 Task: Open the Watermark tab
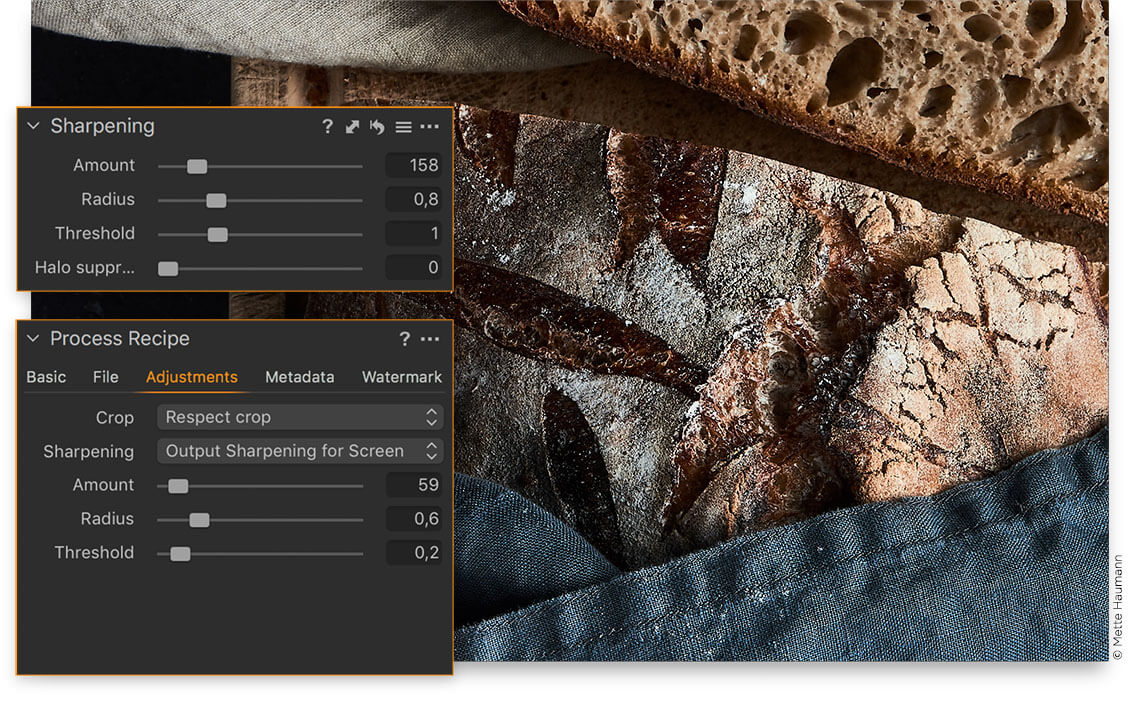coord(402,377)
